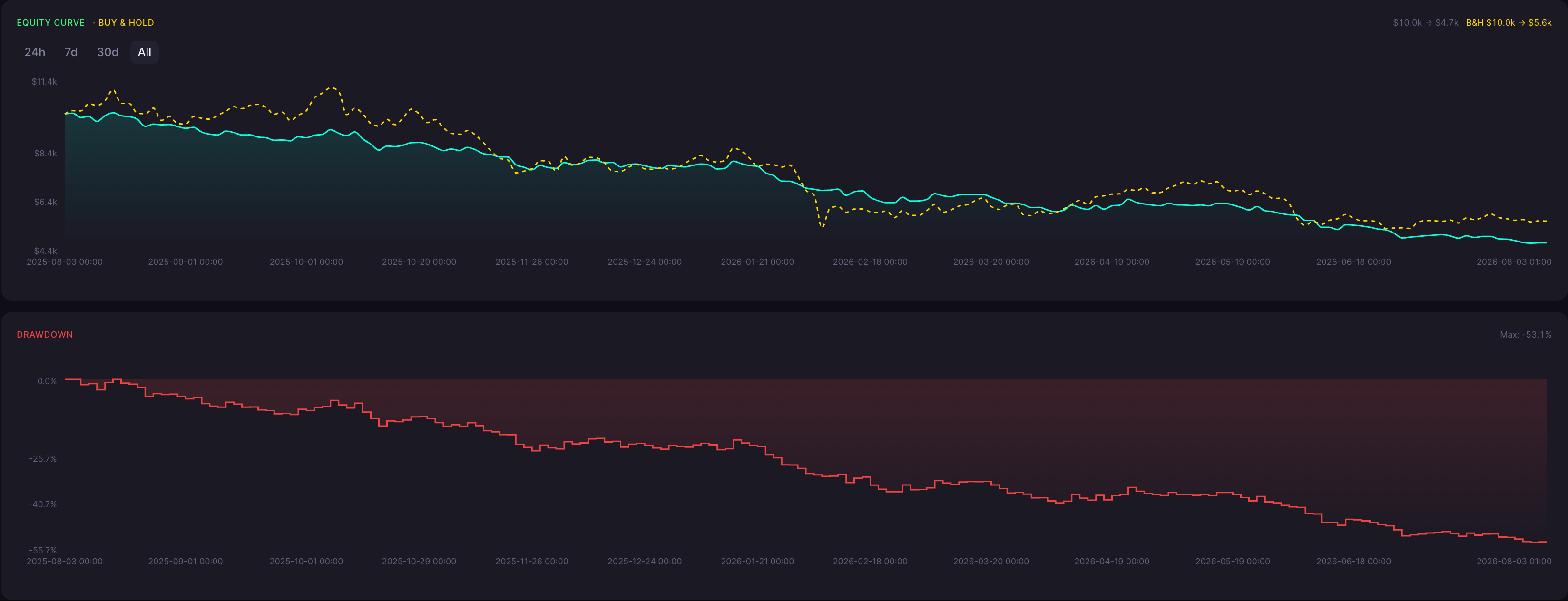Click the $11.4k axis label
The height and width of the screenshot is (601, 1568).
(44, 81)
